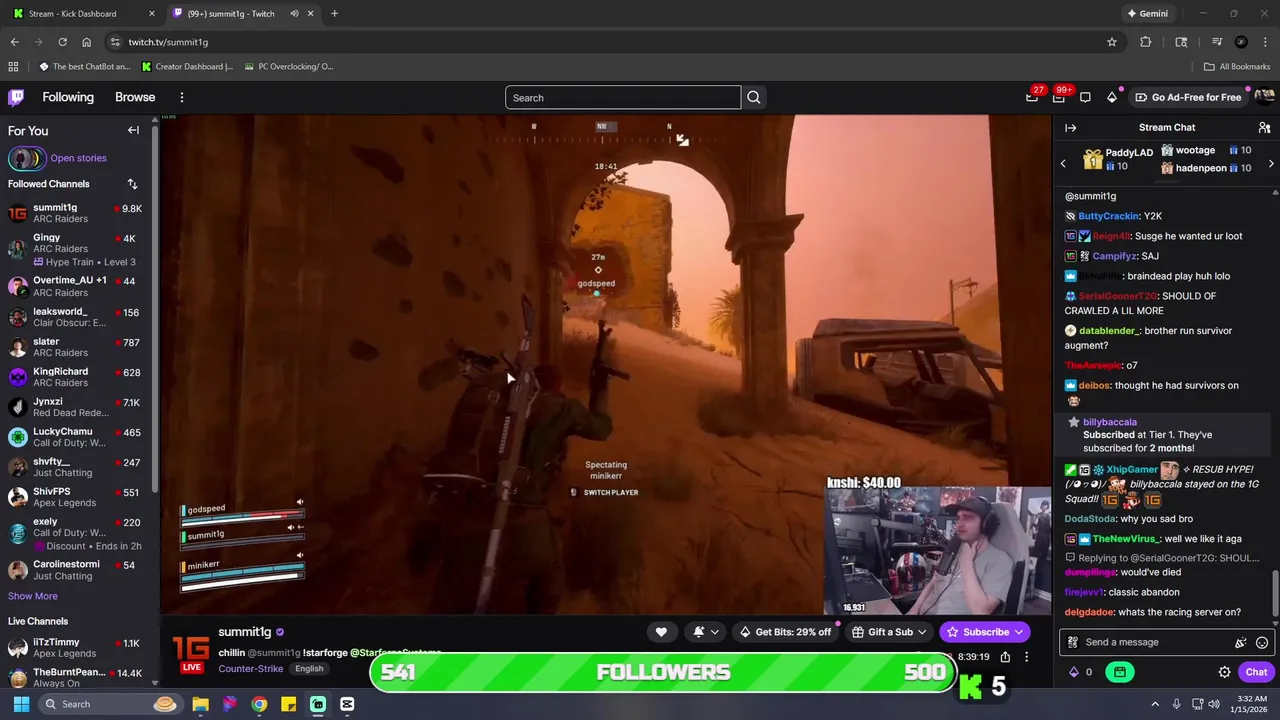Open the Windows Start menu

click(x=21, y=704)
